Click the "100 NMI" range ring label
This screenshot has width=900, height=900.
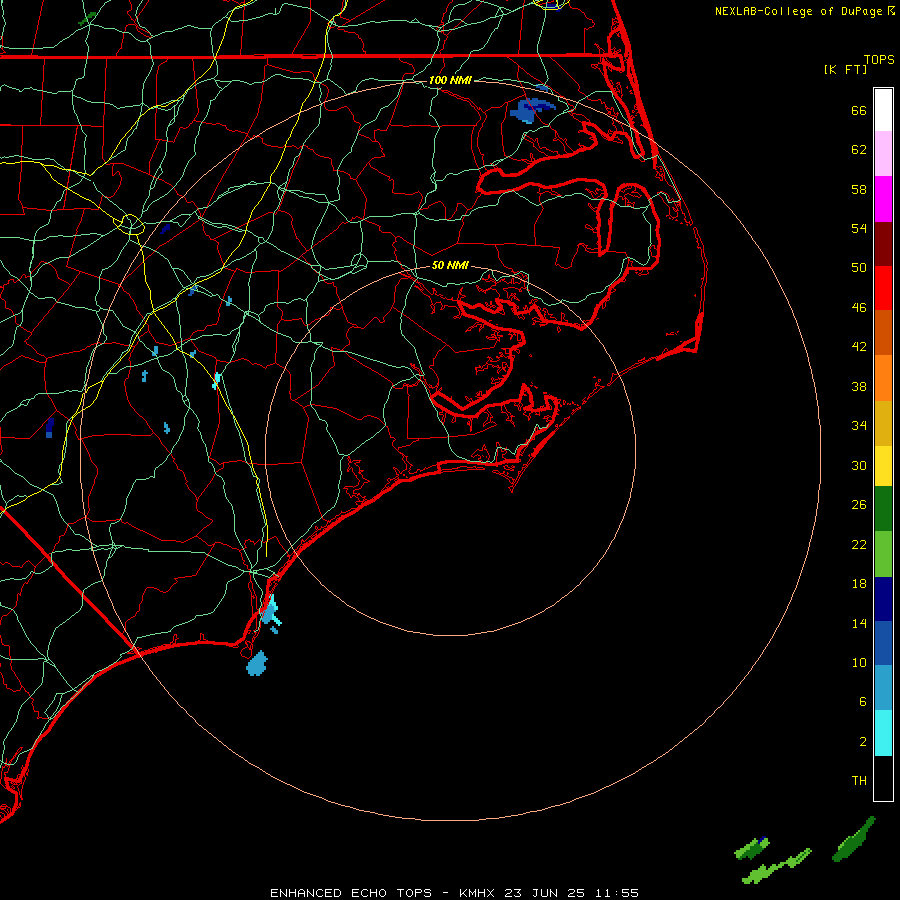point(450,80)
